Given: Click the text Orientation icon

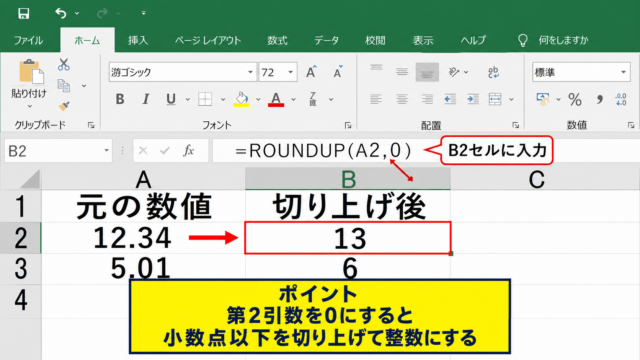Looking at the screenshot, I should [x=453, y=72].
